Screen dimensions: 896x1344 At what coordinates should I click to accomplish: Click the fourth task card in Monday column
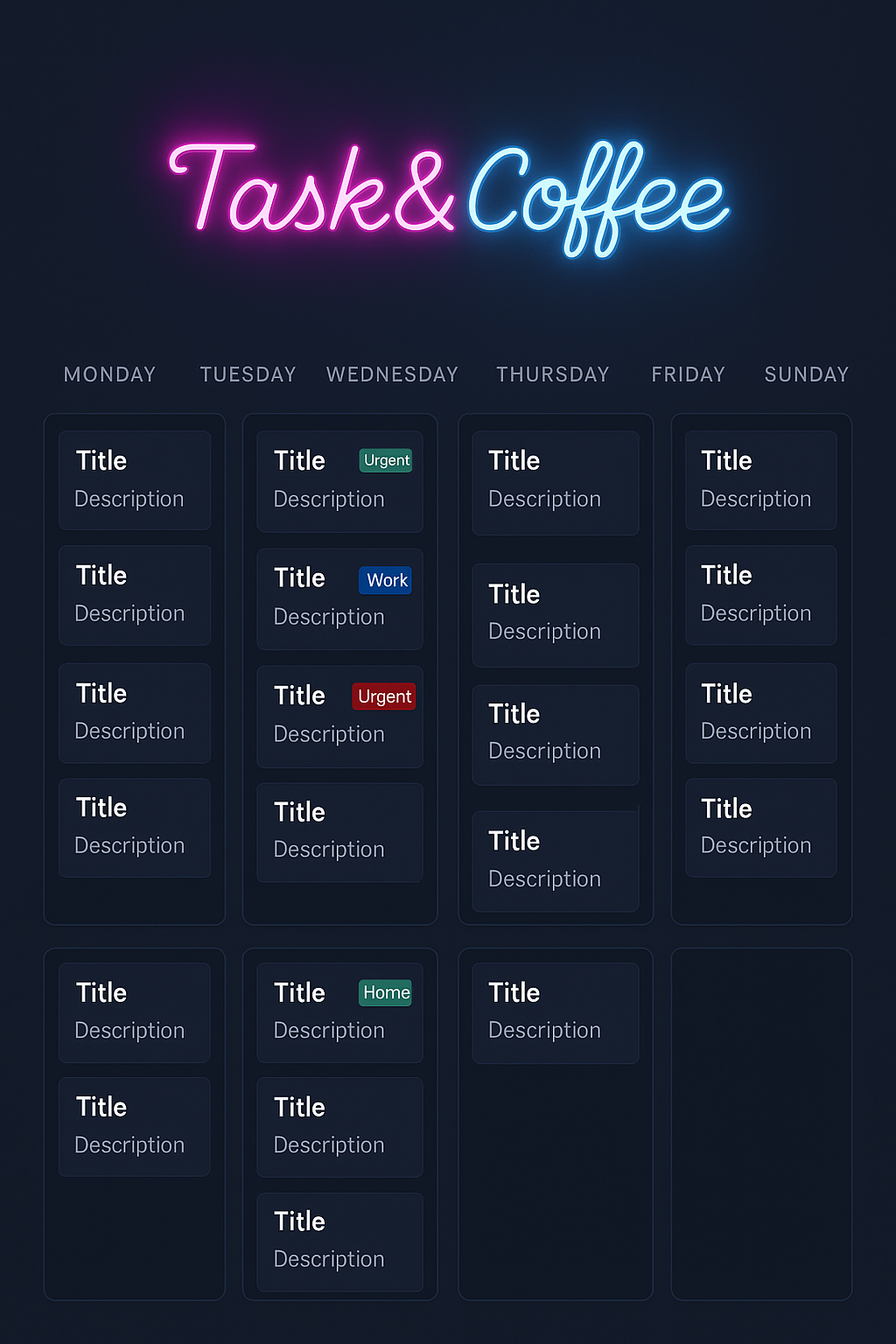(134, 827)
